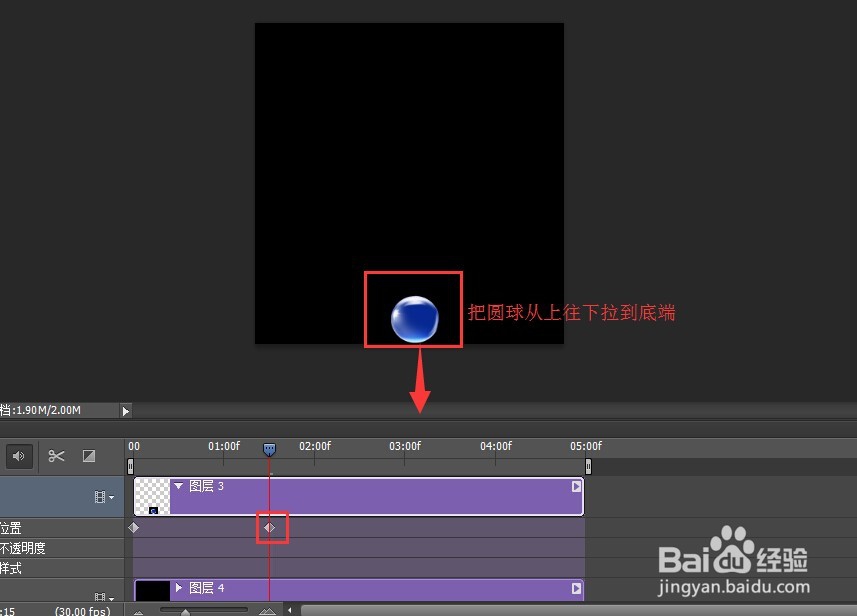The height and width of the screenshot is (616, 857).
Task: Click the filmstrip icon on 图层 3 track
Action: [x=101, y=495]
